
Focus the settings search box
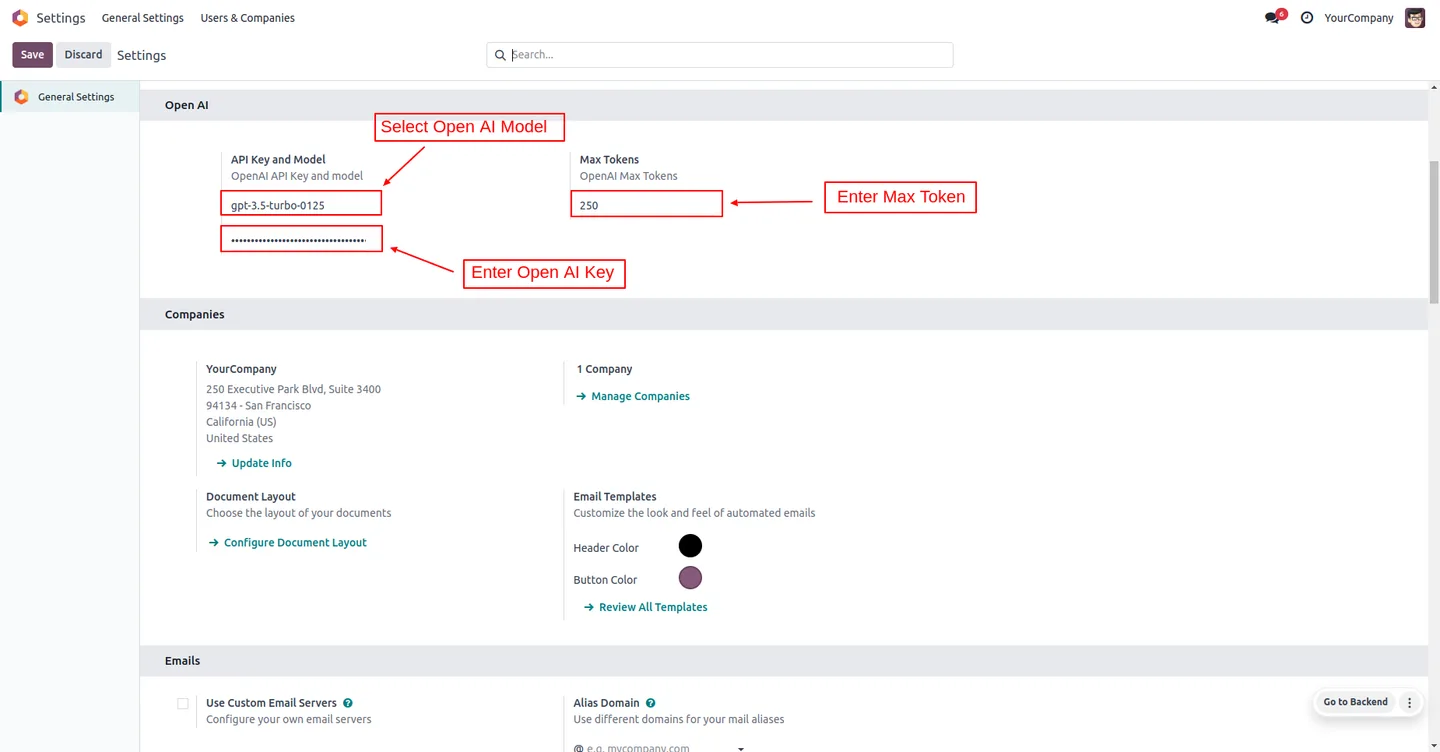pos(720,55)
